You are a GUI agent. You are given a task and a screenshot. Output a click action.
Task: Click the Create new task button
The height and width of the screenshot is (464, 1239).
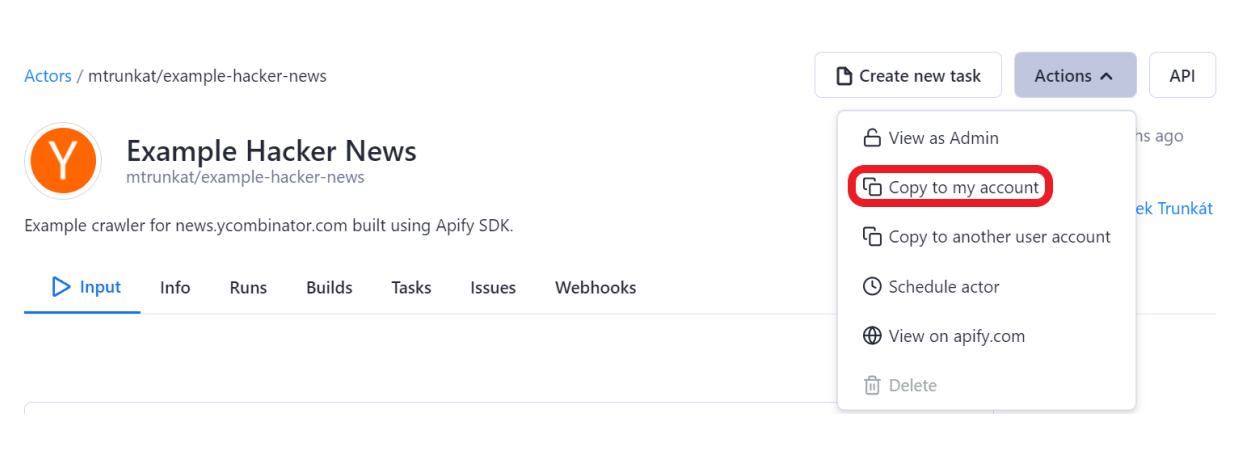click(x=908, y=75)
